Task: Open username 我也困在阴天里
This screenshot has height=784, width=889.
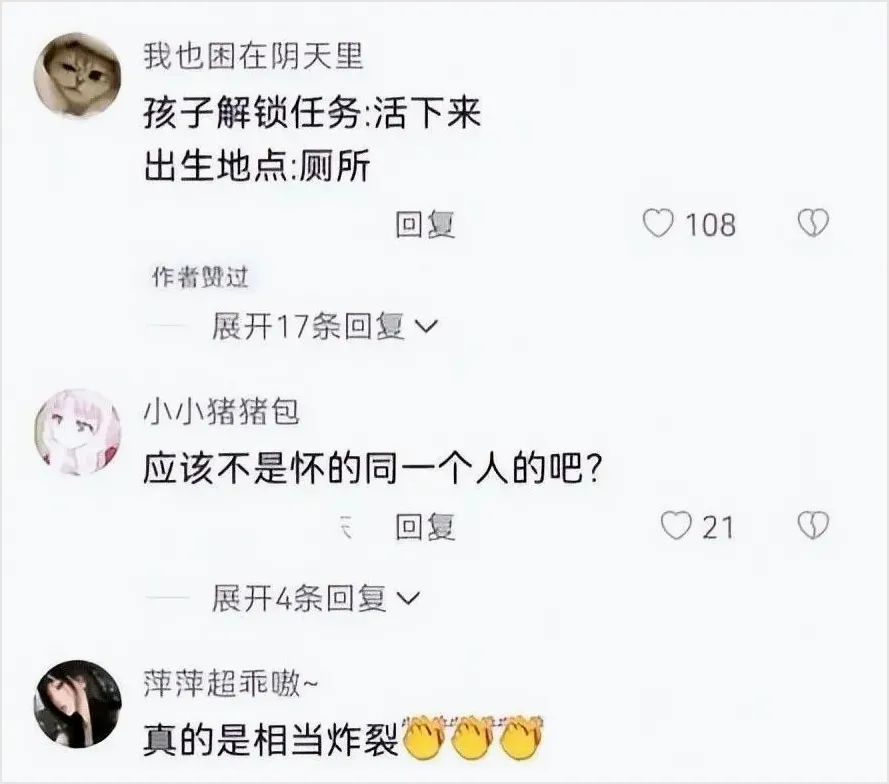Action: coord(253,57)
